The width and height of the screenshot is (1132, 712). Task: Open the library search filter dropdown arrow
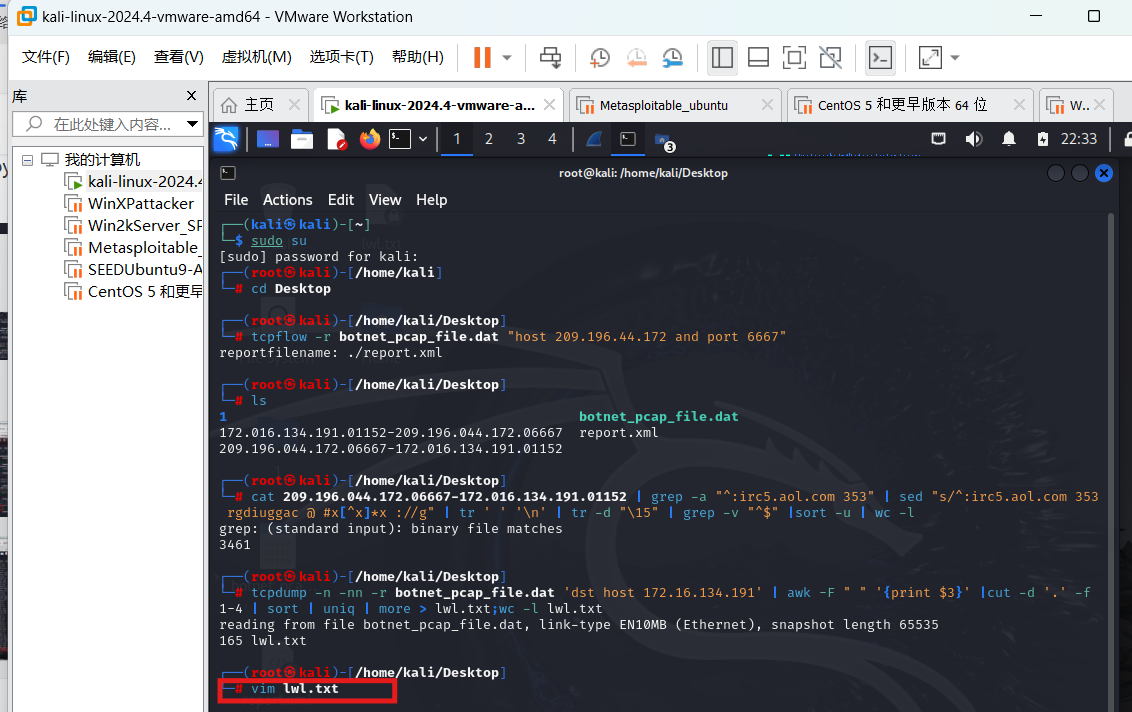[192, 124]
